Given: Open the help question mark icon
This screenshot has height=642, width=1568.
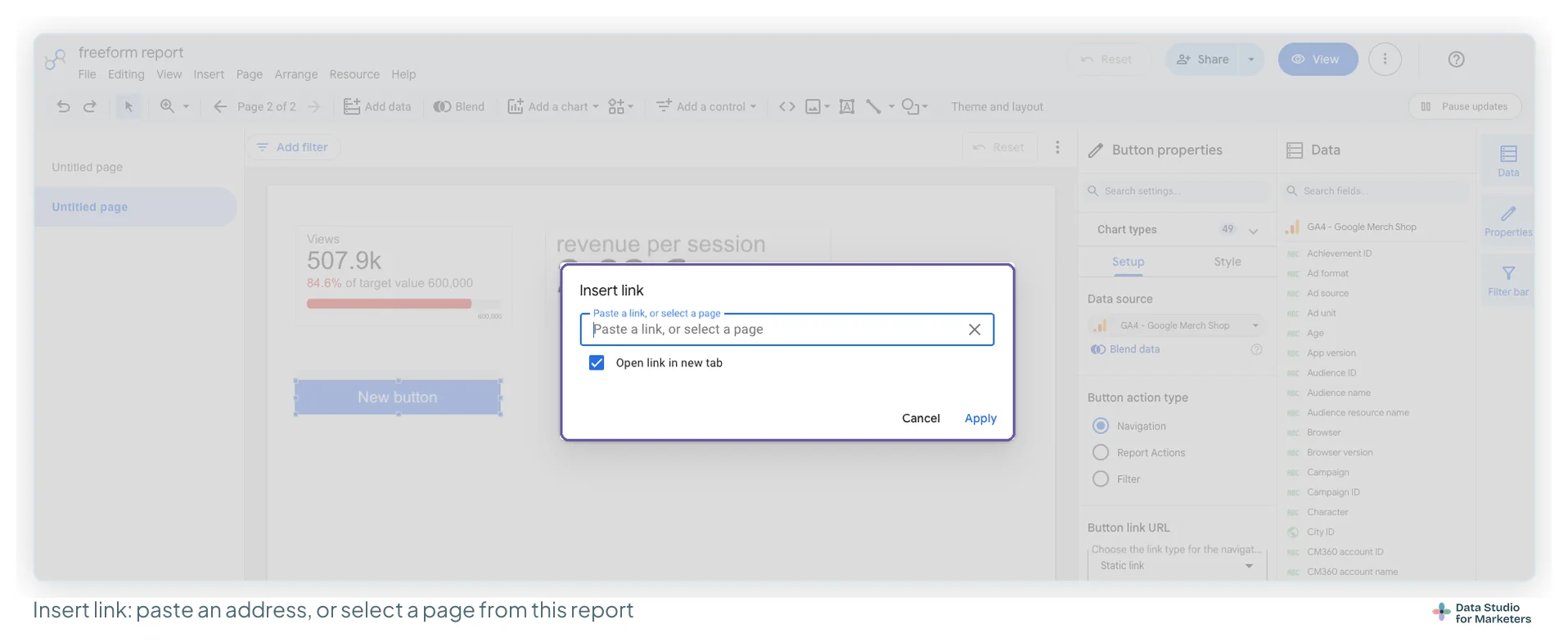Looking at the screenshot, I should 1456,59.
